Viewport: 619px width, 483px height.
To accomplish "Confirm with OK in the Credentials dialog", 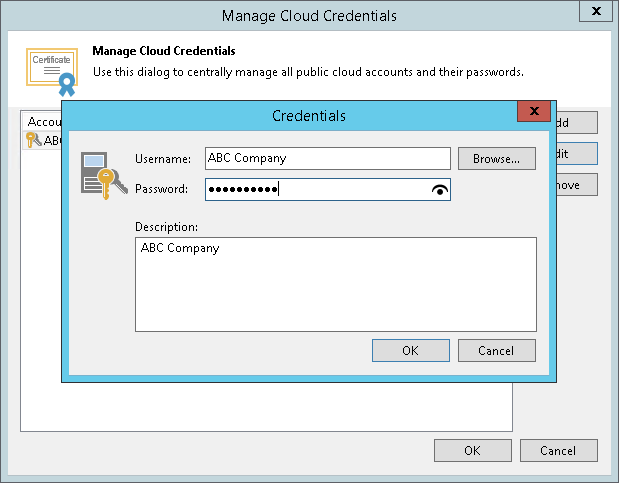I will pyautogui.click(x=410, y=350).
